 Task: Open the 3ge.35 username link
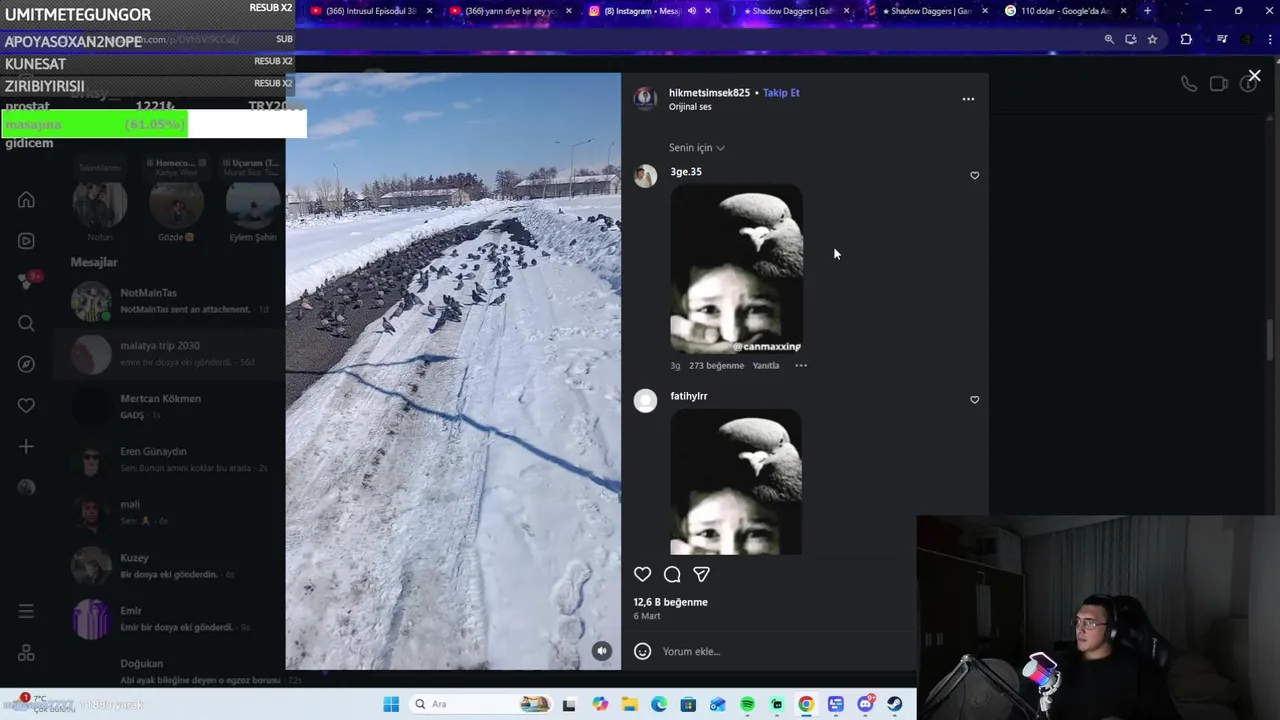click(686, 172)
